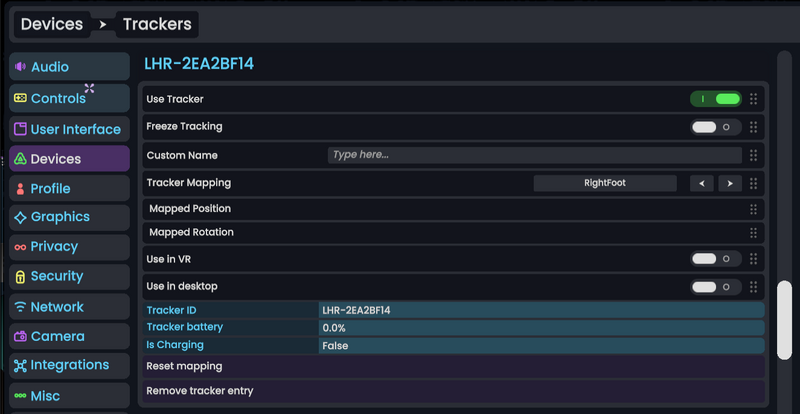Open Security settings

tap(69, 277)
